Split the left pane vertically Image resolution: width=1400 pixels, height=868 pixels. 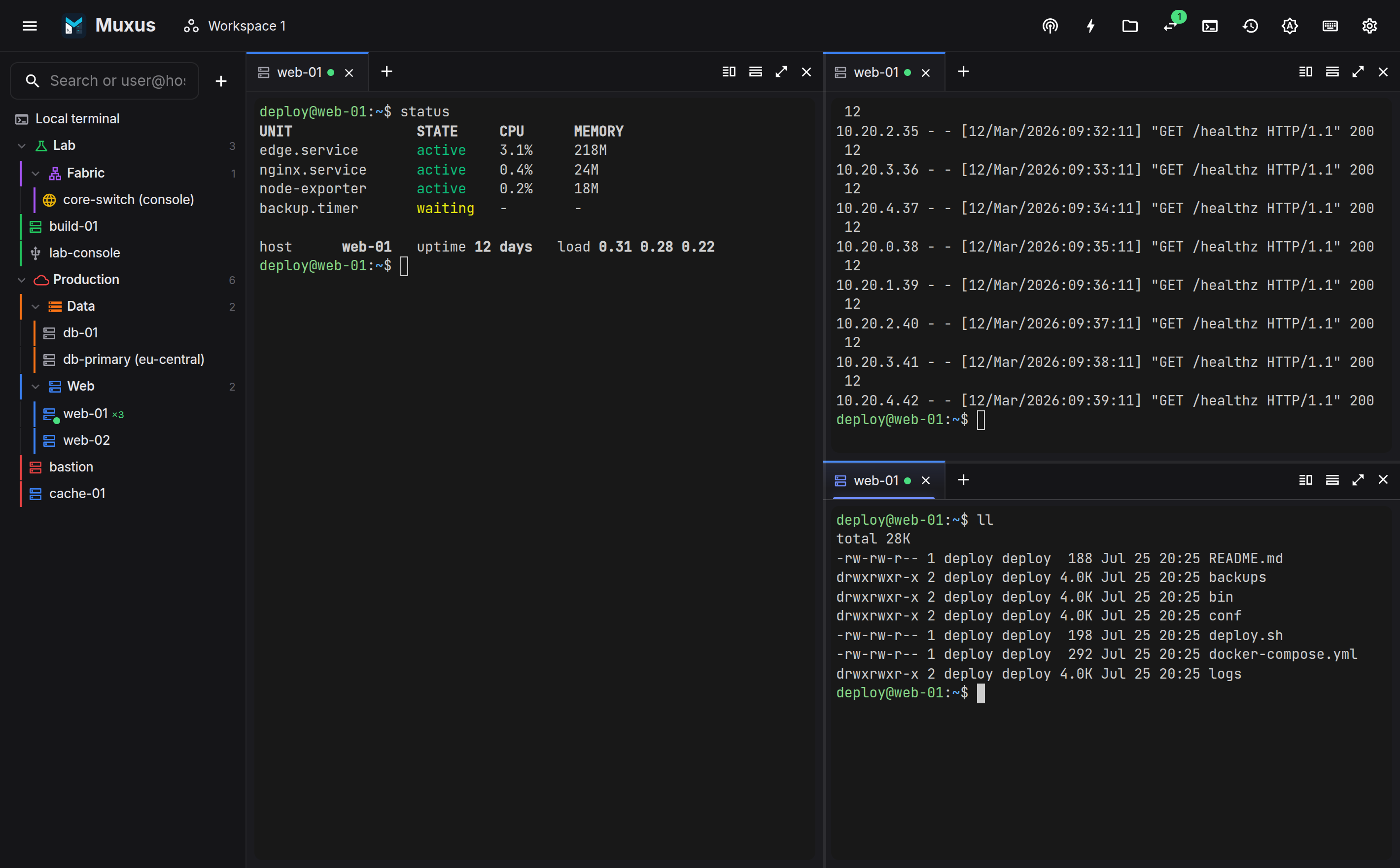(x=729, y=72)
